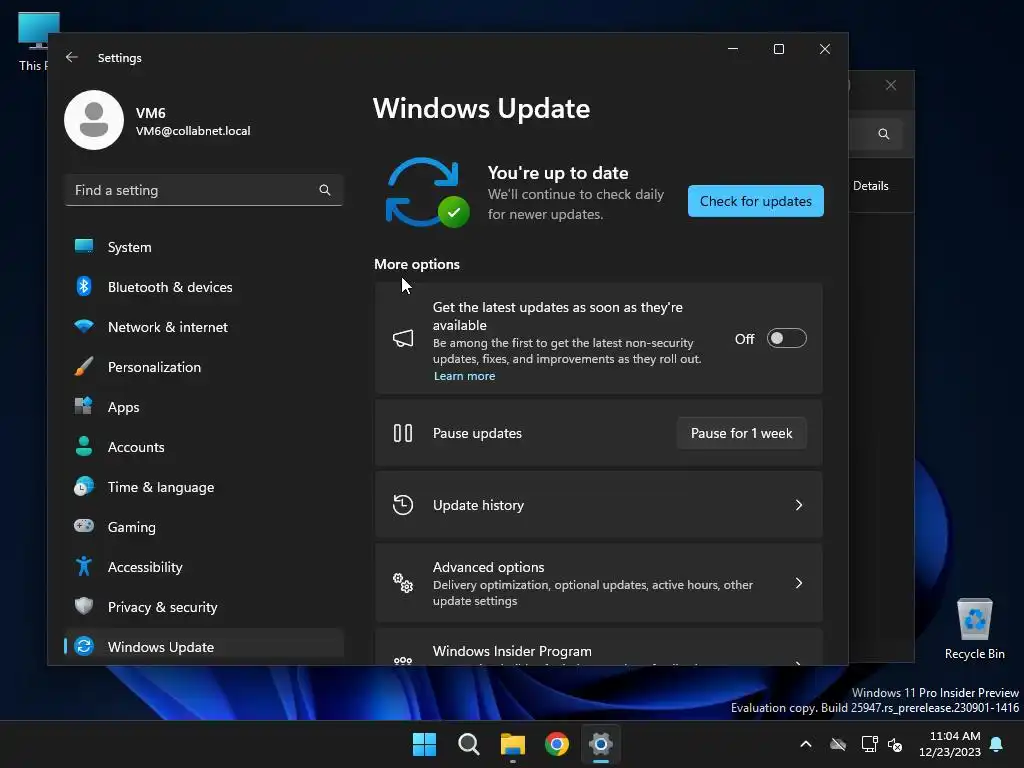Image resolution: width=1024 pixels, height=768 pixels.
Task: Open Windows Insider Program entry
Action: click(x=598, y=648)
